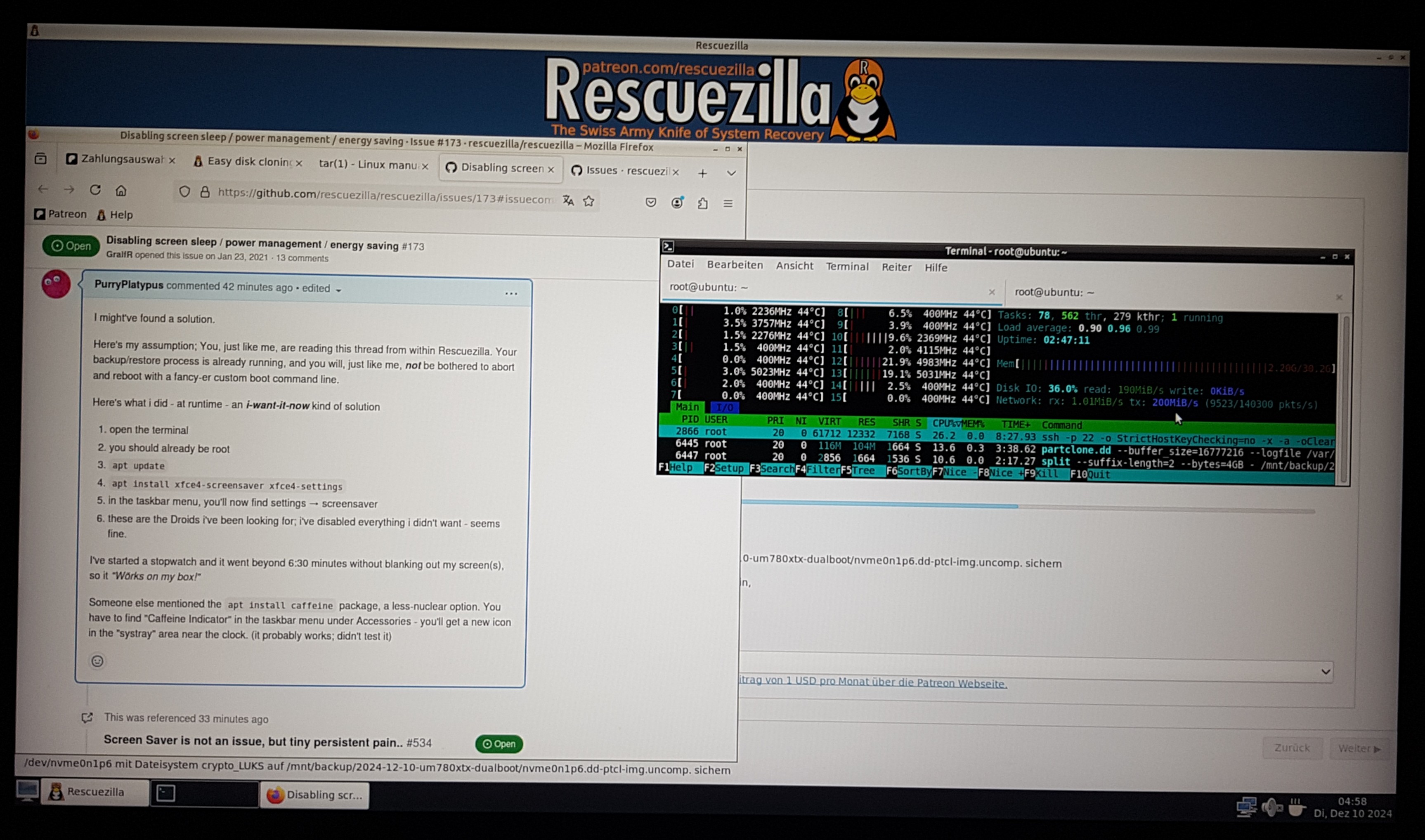This screenshot has width=1425, height=840.
Task: Open the Hilfe terminal menu
Action: pos(936,268)
